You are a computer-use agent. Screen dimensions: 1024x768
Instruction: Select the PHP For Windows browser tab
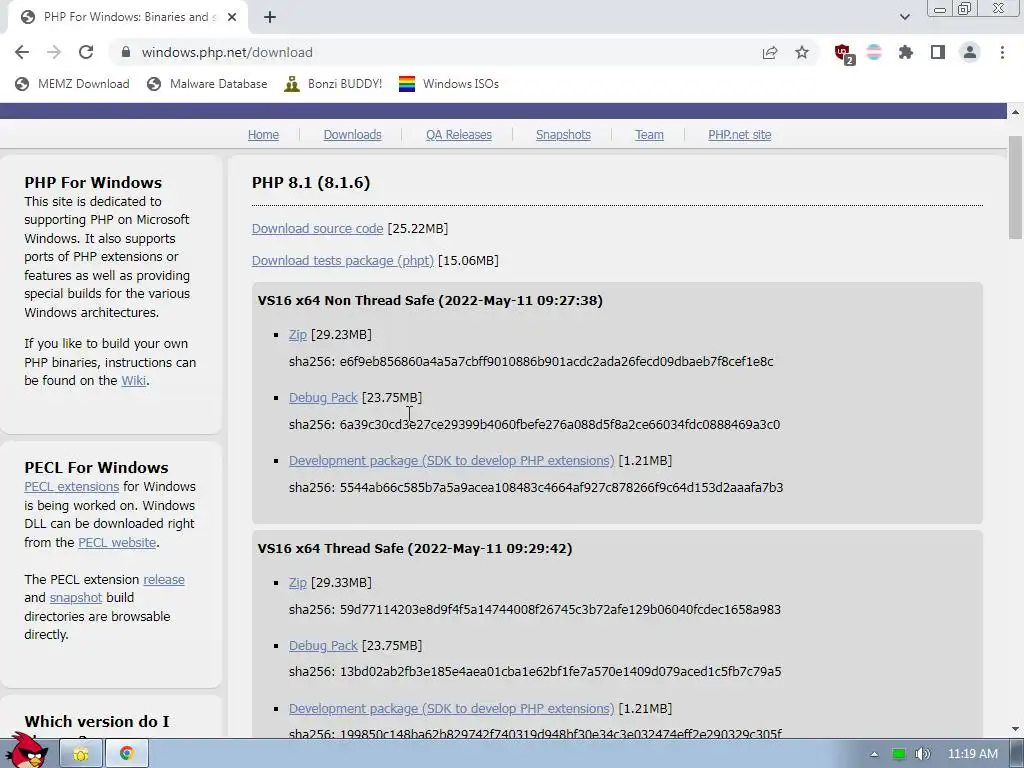click(x=127, y=17)
